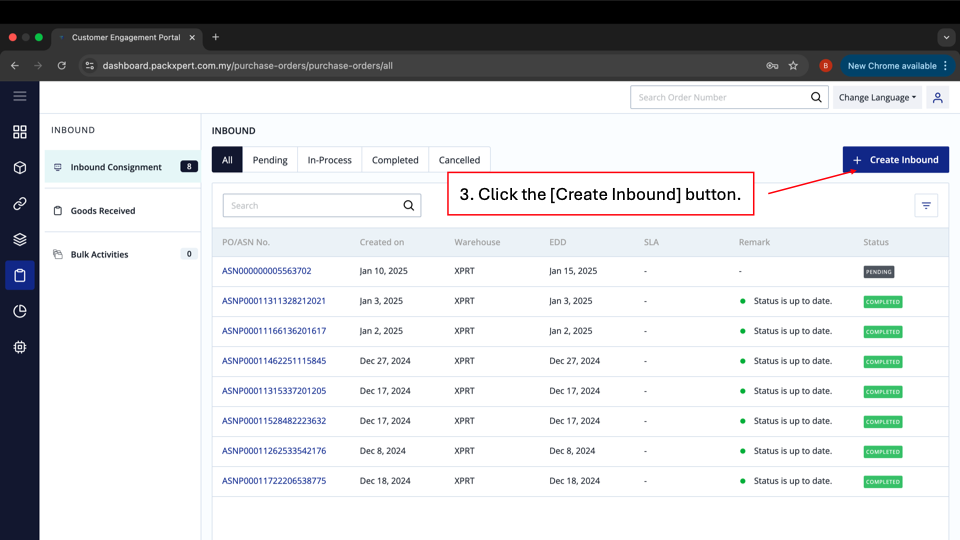
Task: Select the clipboard inbound icon in sidebar
Action: click(x=20, y=276)
